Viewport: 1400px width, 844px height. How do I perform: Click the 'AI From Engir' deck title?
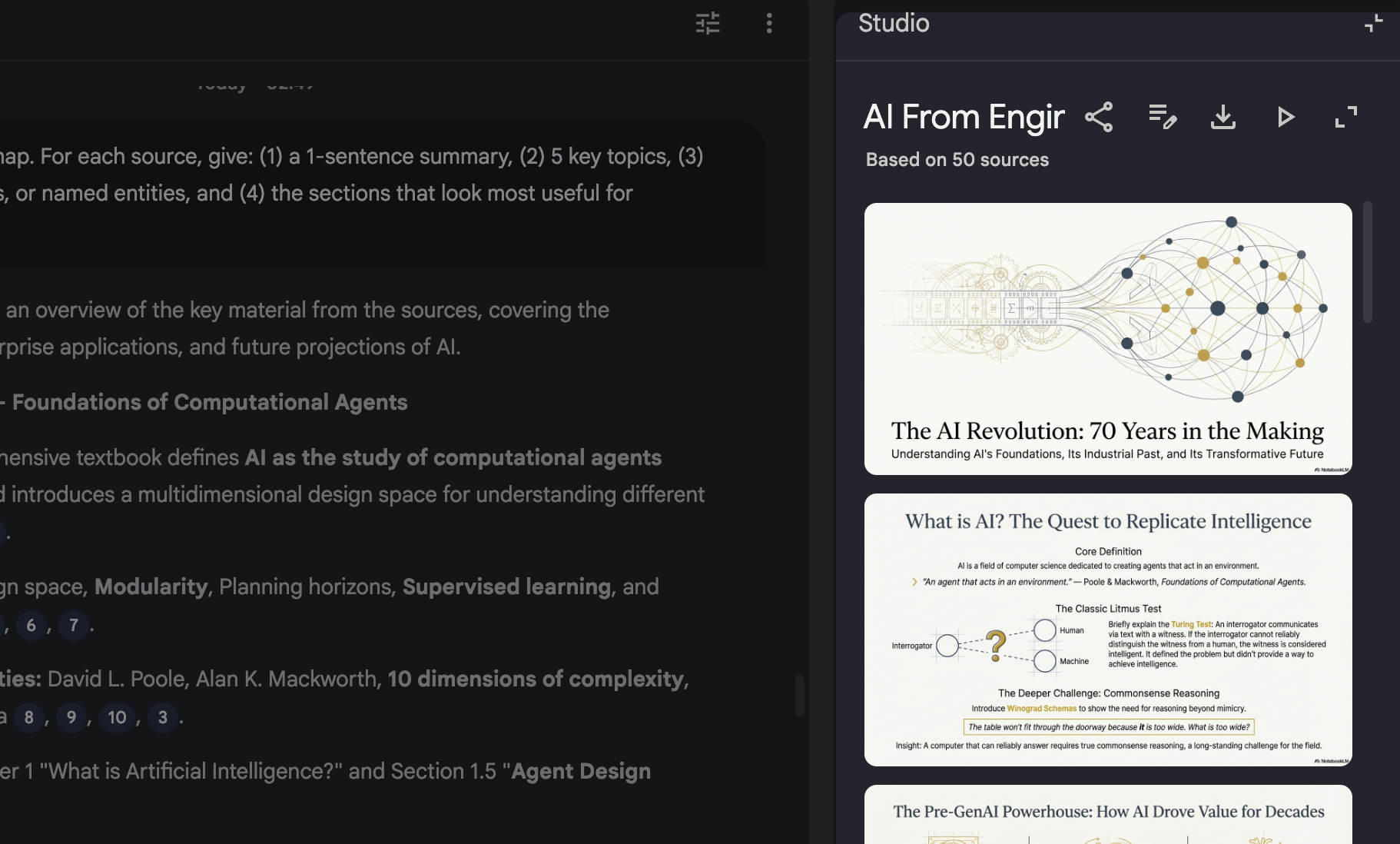tap(964, 117)
